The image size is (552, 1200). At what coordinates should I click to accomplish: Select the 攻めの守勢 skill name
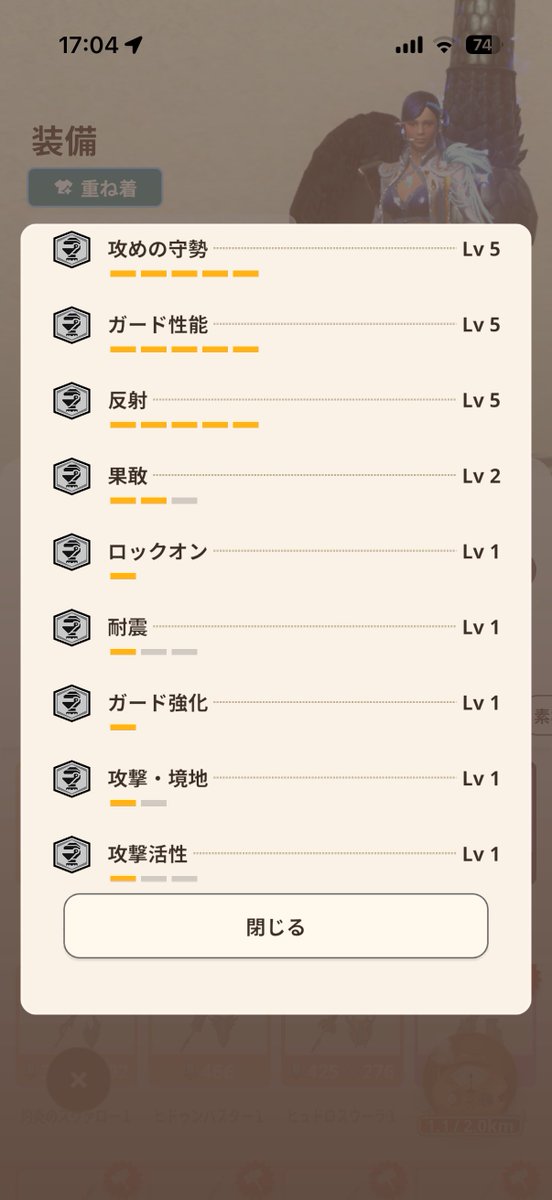158,249
